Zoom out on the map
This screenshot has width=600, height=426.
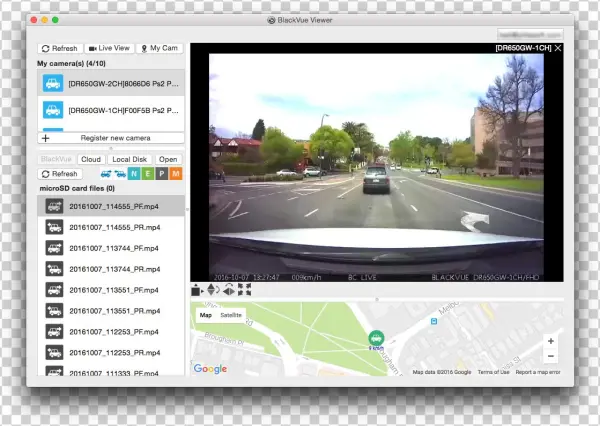tap(551, 356)
